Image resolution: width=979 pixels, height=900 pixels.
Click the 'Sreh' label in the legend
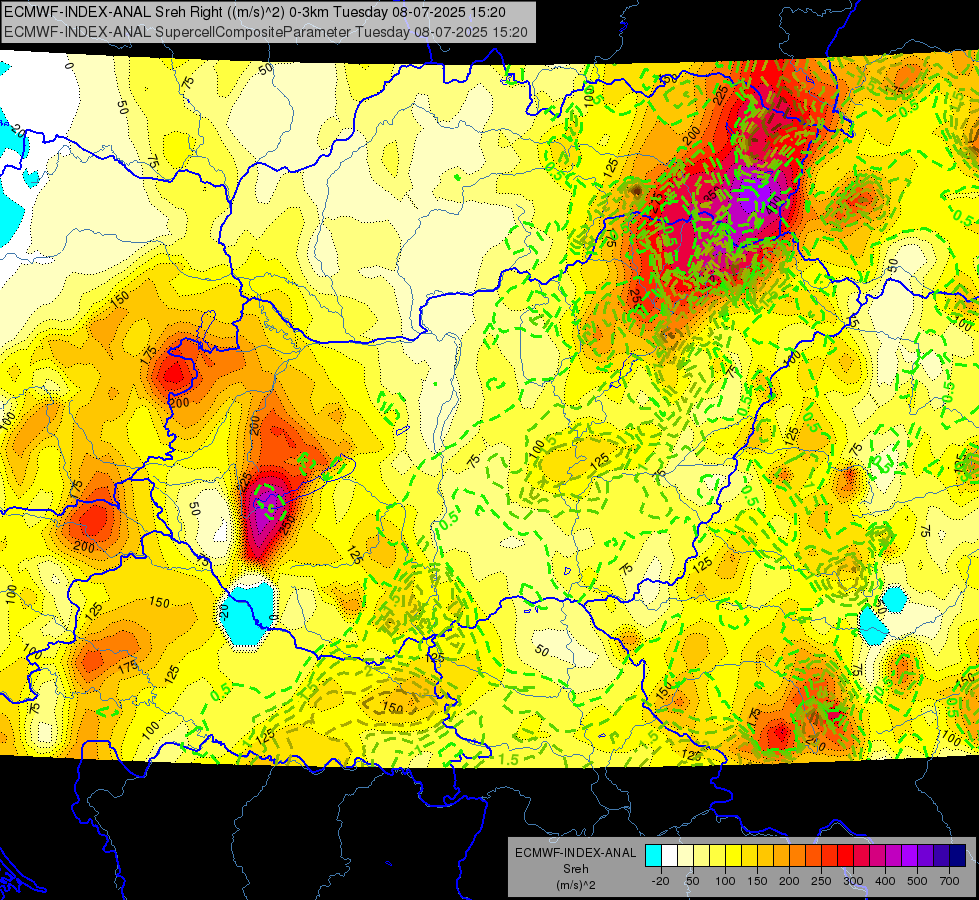[575, 869]
